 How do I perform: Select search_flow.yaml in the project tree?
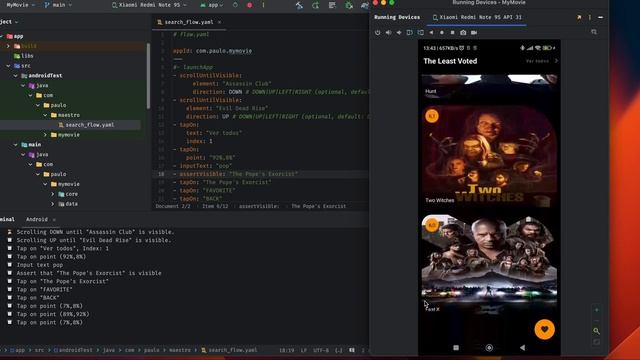coord(86,125)
